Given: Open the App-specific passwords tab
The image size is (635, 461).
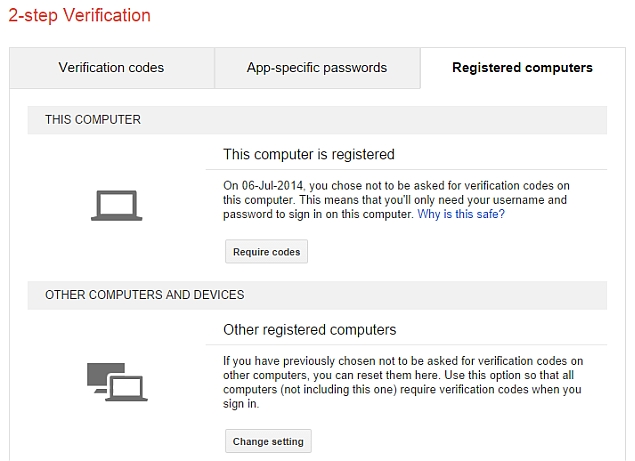Looking at the screenshot, I should click(317, 68).
